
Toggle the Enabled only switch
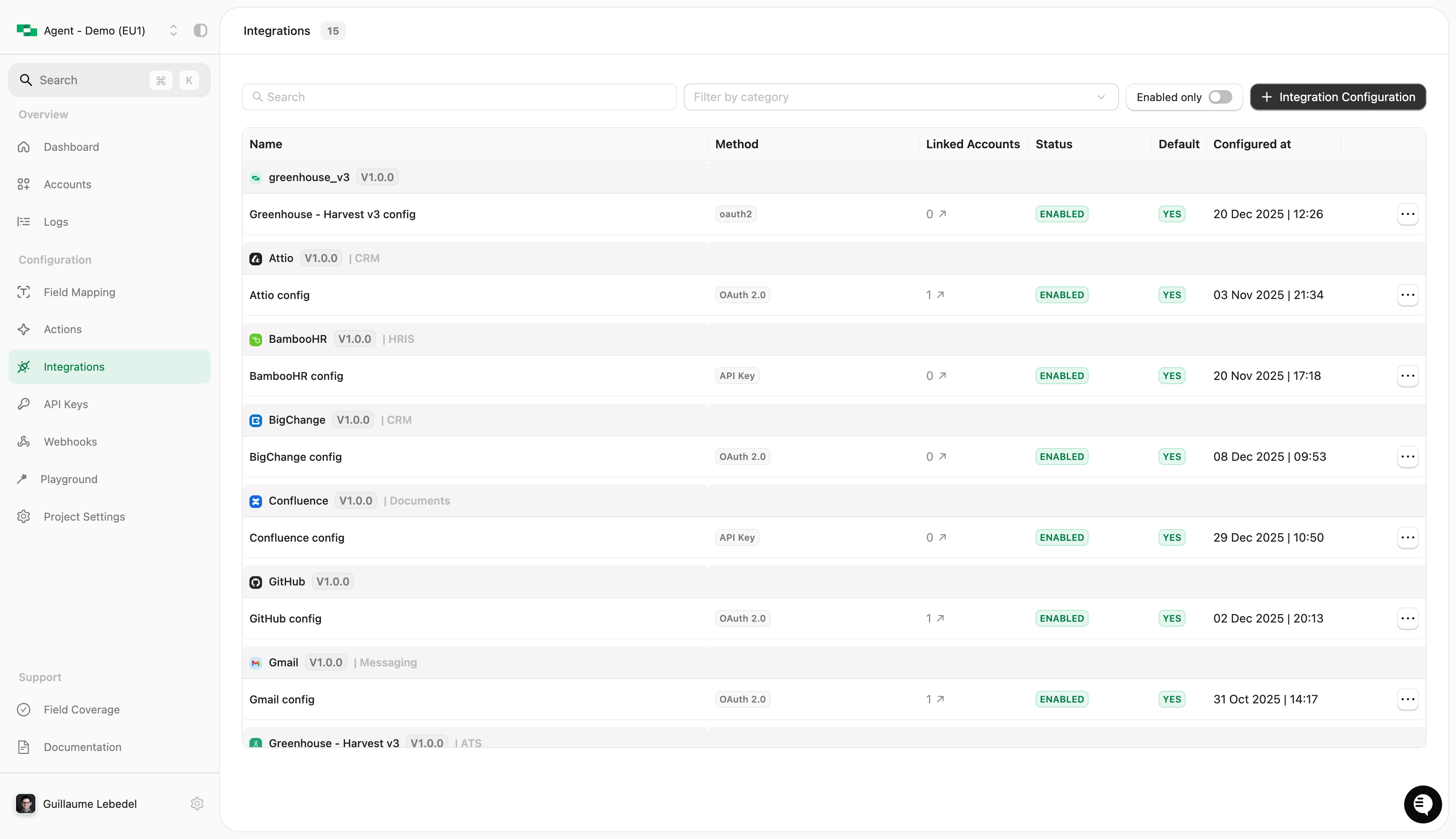tap(1220, 97)
